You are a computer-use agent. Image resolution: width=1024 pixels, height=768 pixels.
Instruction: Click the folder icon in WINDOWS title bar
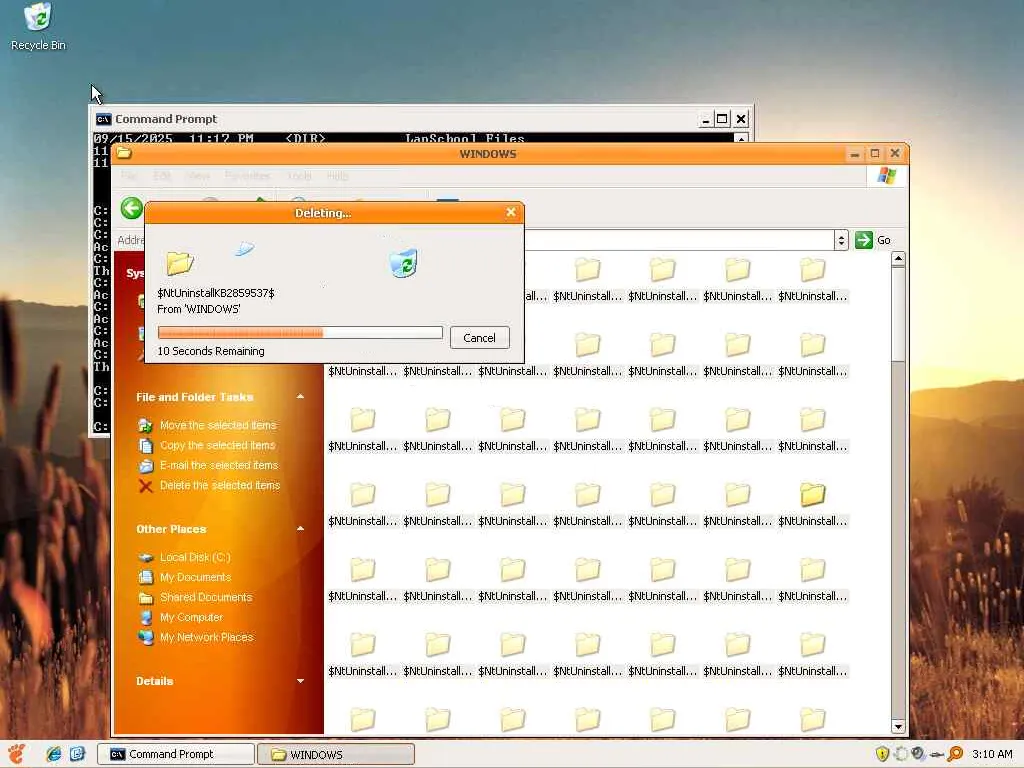pos(124,153)
